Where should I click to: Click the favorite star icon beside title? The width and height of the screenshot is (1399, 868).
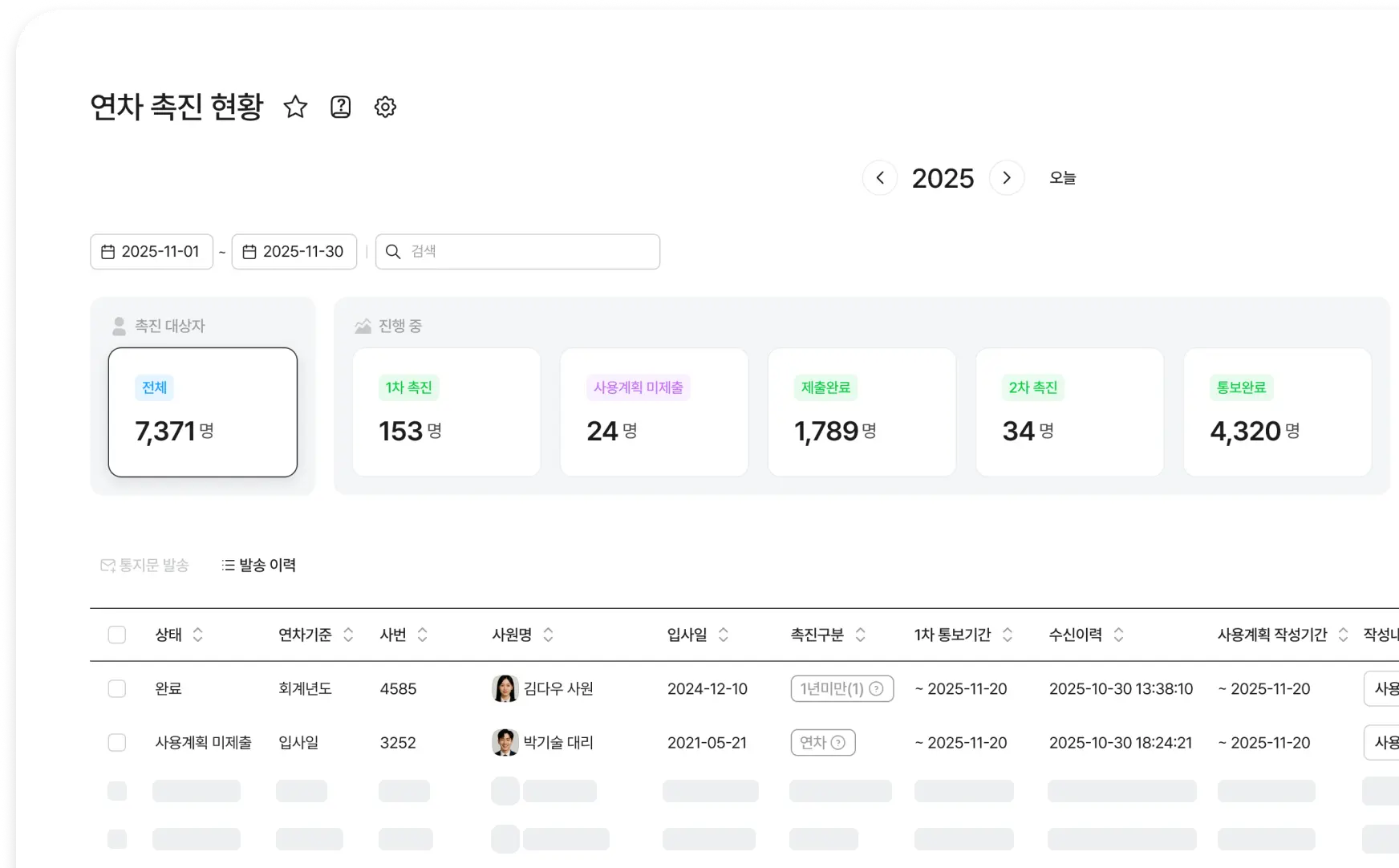(x=295, y=107)
